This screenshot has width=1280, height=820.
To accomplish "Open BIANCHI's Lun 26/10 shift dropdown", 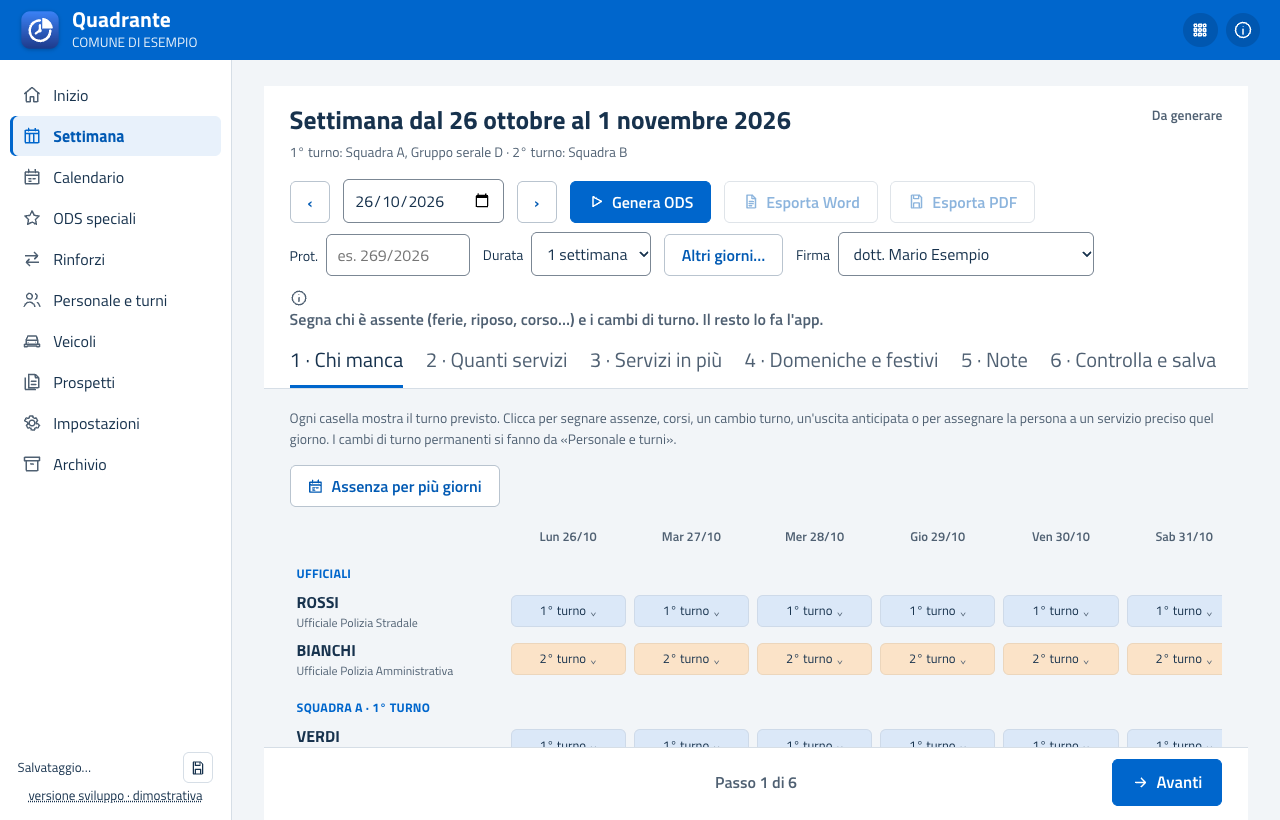I will click(568, 659).
